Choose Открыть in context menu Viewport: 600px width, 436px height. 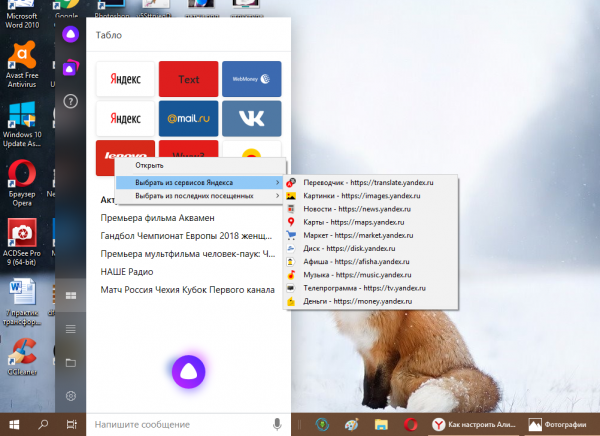(x=201, y=165)
